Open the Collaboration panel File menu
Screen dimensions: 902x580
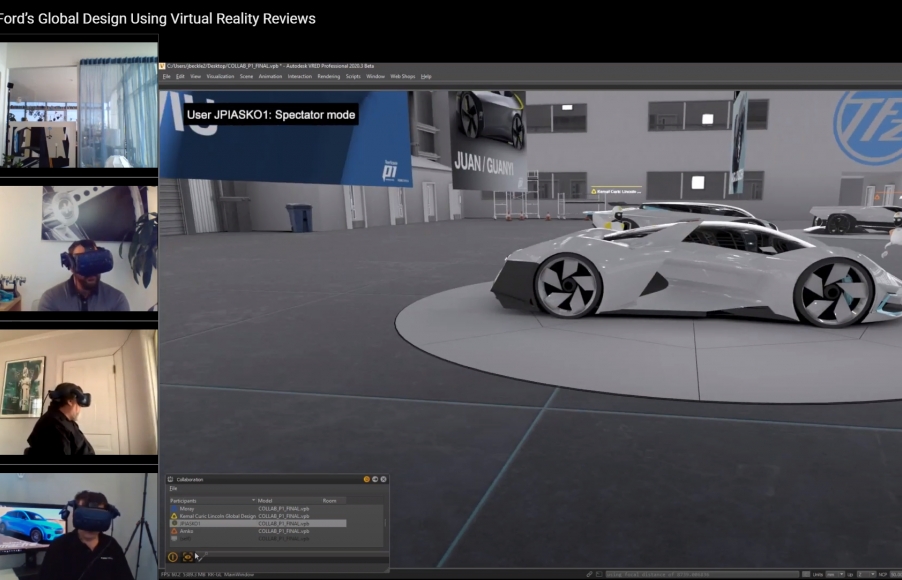173,489
